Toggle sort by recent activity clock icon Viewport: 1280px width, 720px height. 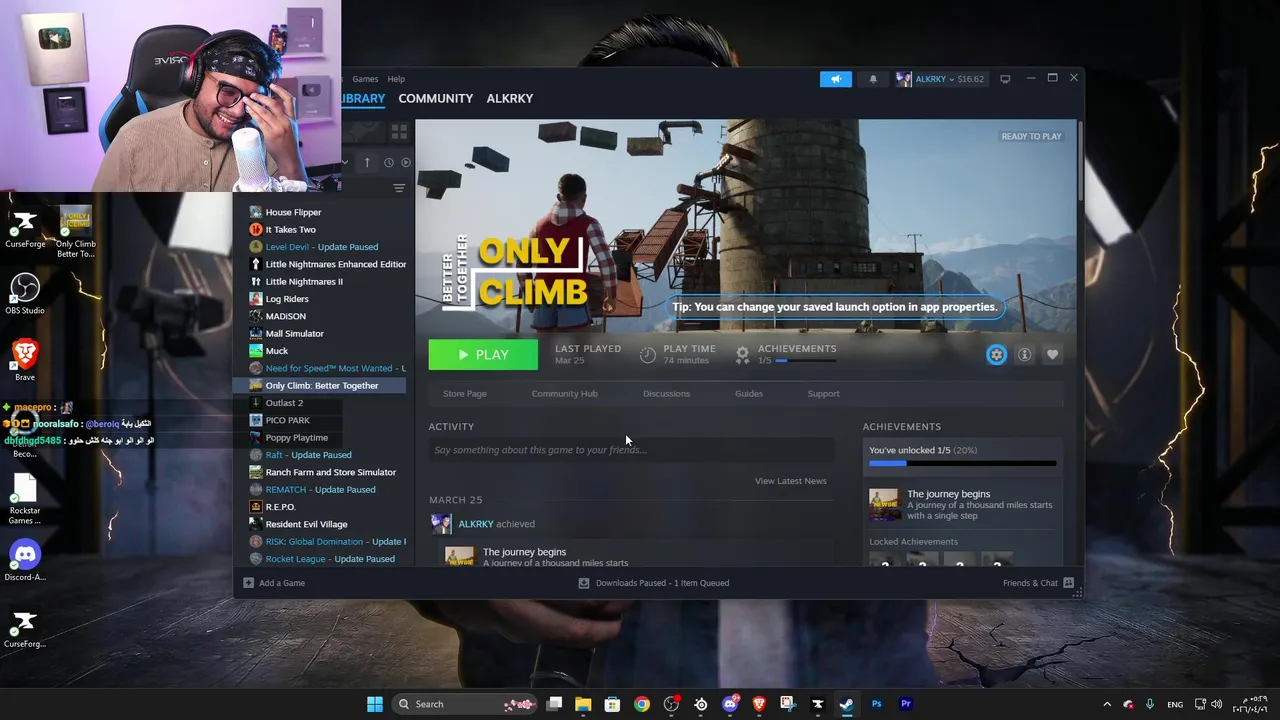click(x=389, y=162)
